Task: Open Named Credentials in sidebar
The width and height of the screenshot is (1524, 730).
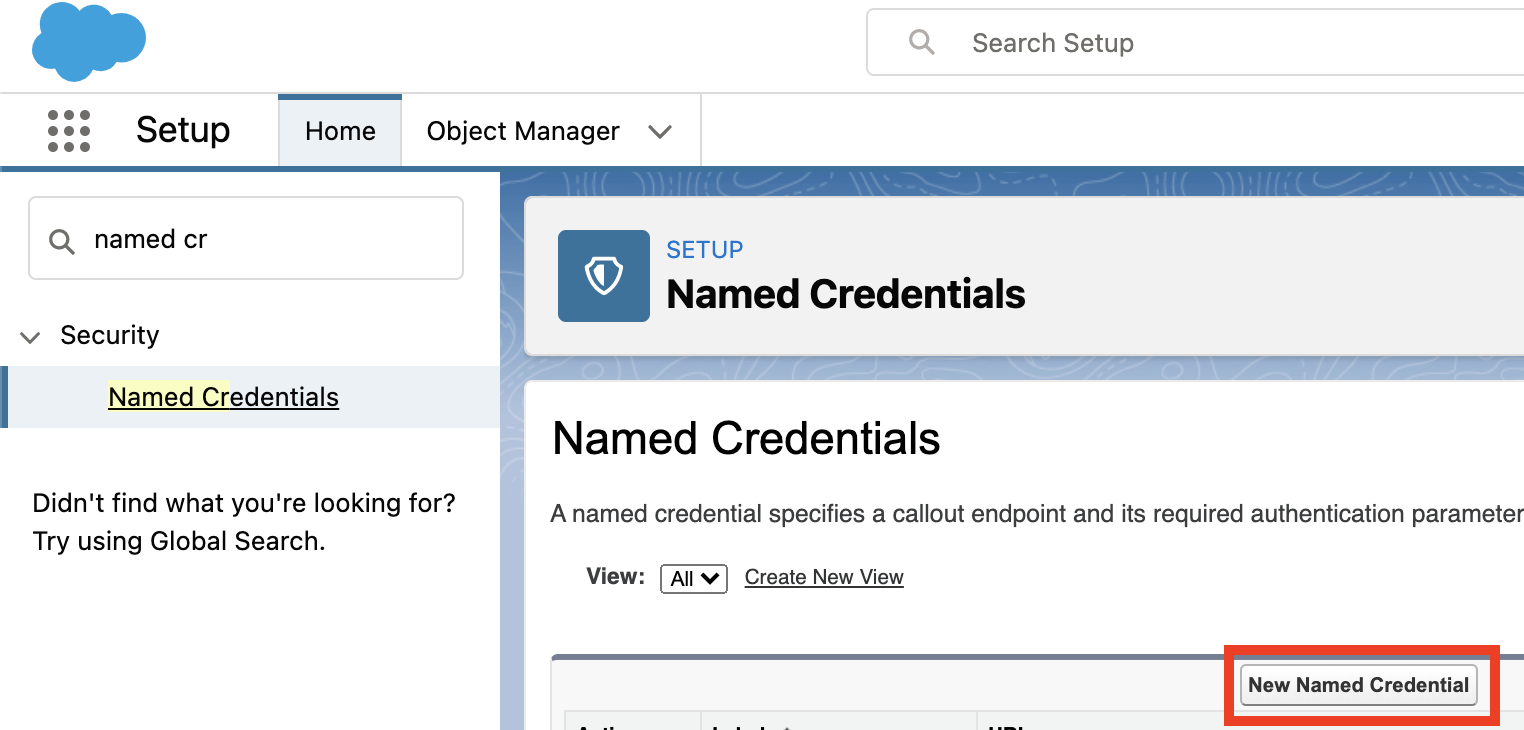Action: [223, 397]
